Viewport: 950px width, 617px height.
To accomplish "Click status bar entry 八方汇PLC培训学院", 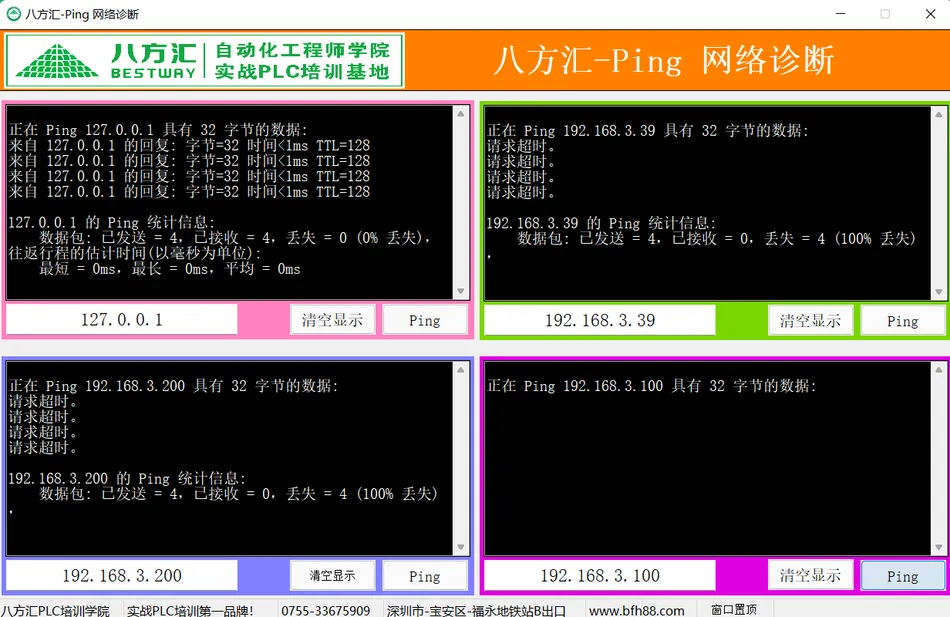I will tap(56, 610).
